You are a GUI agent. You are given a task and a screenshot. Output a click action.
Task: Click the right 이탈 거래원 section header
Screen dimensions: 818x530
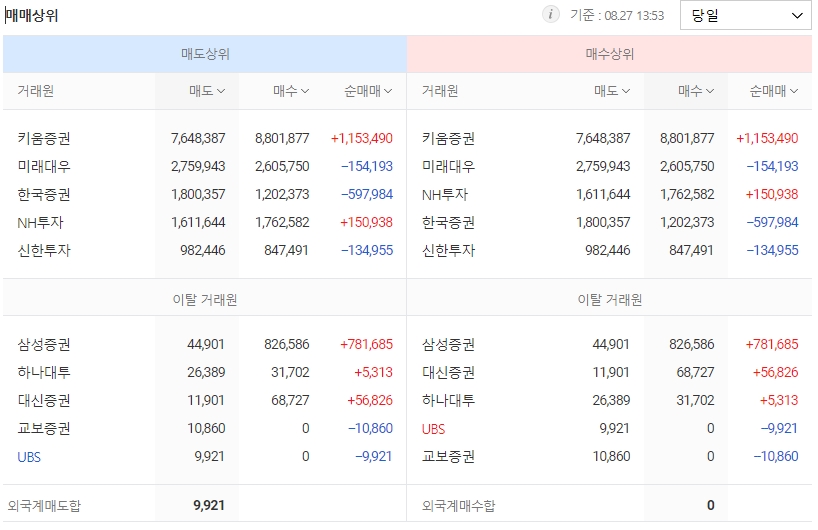coord(609,300)
